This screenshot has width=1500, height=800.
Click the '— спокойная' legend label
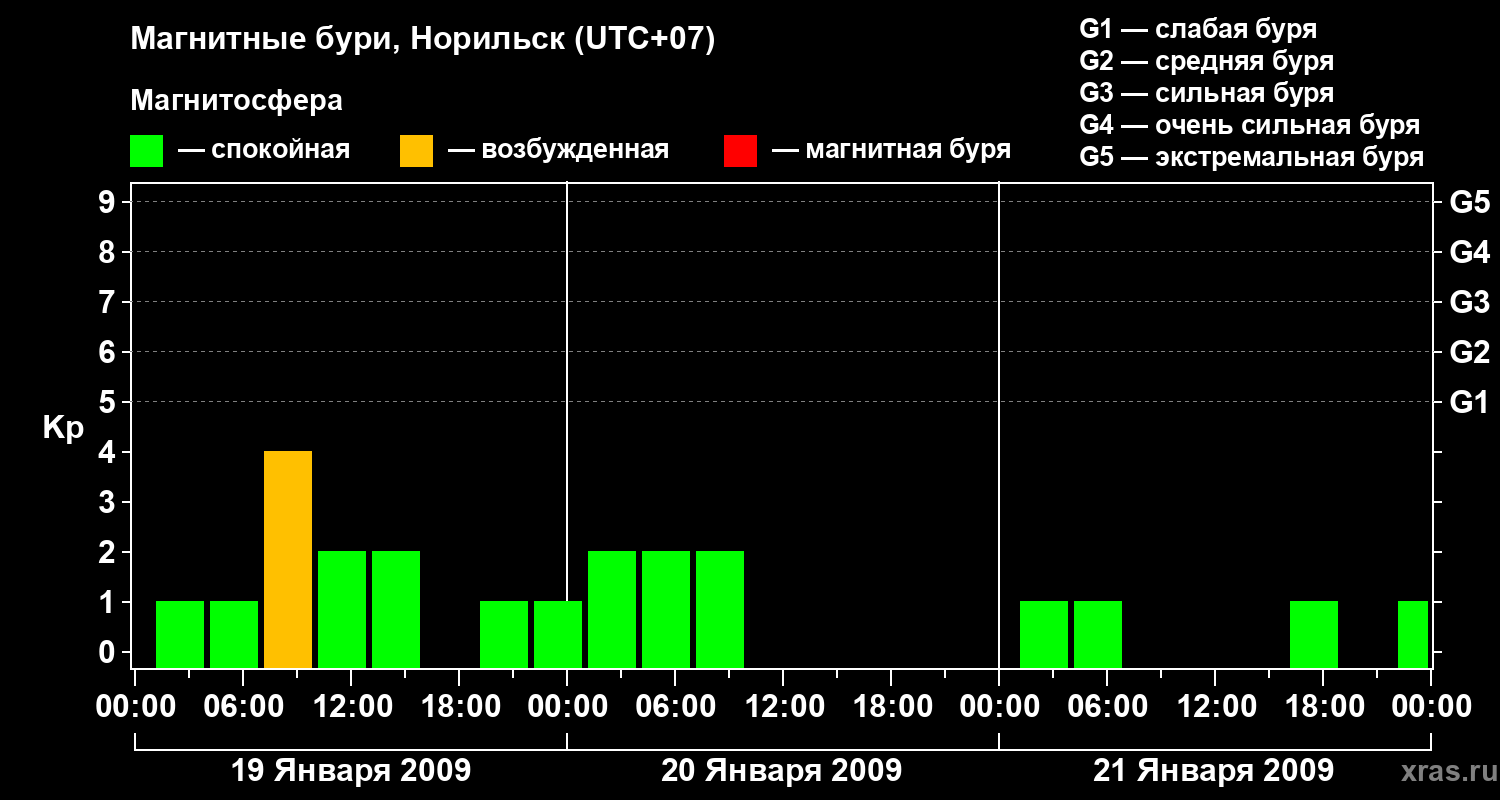[264, 150]
